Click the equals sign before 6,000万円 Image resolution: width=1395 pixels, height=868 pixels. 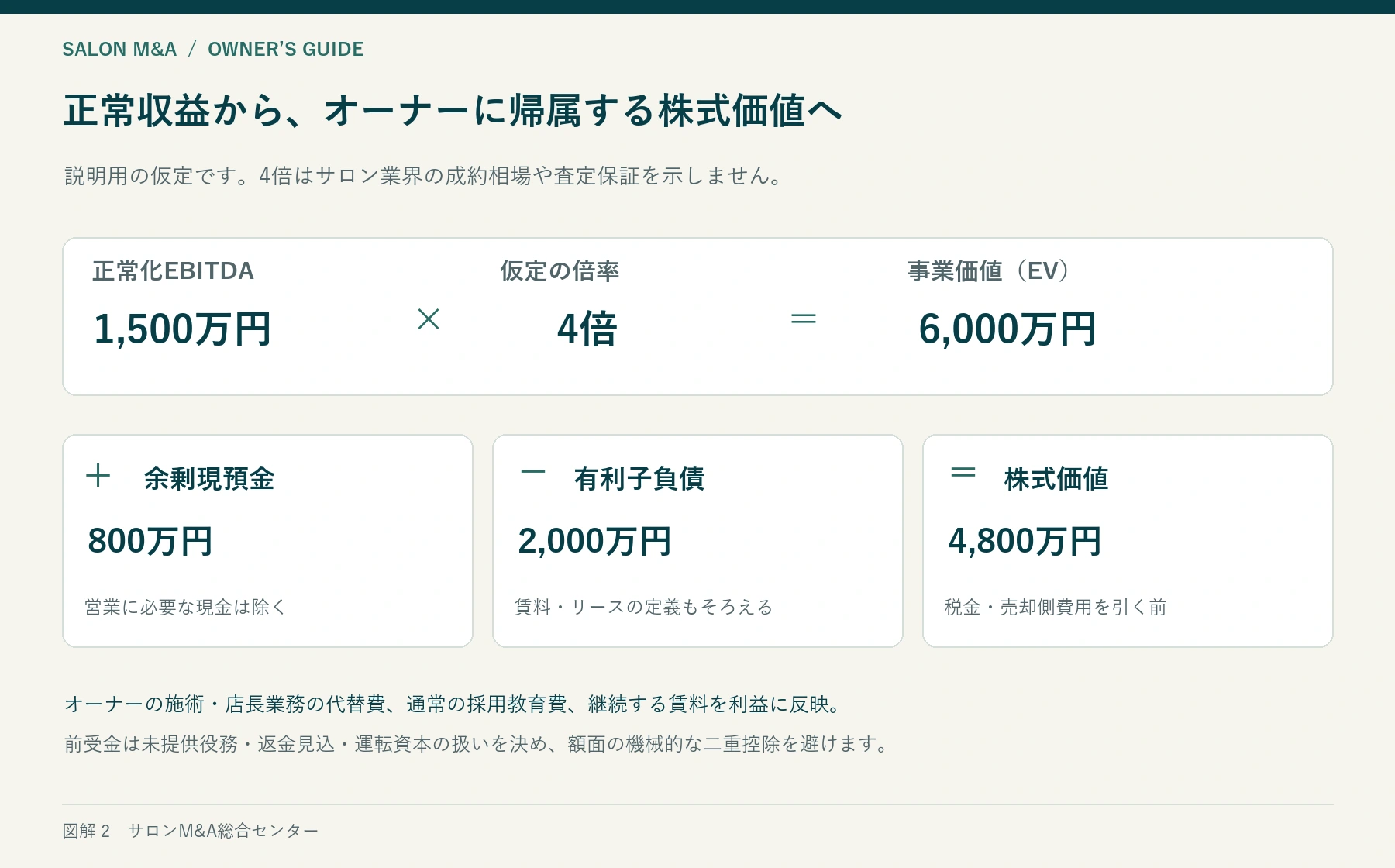point(804,319)
